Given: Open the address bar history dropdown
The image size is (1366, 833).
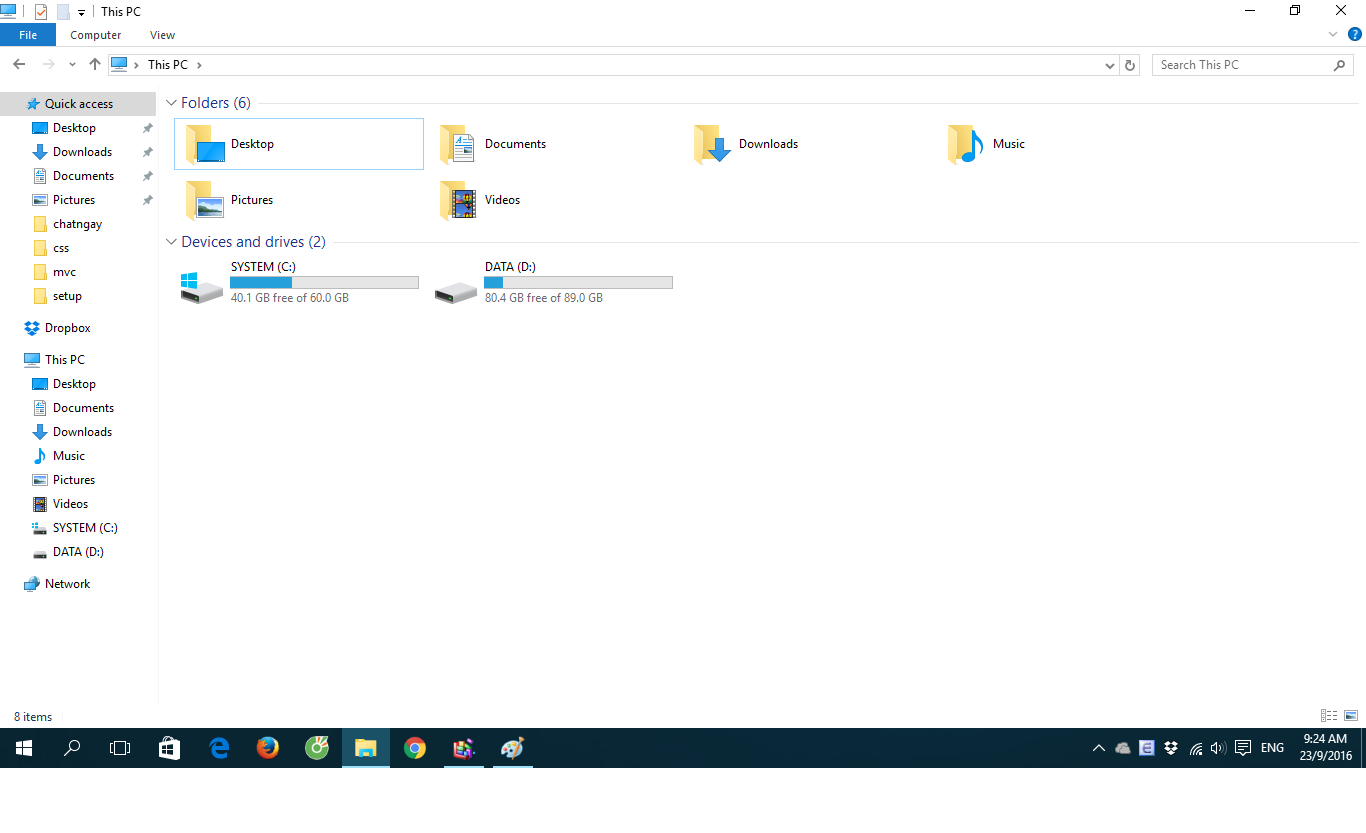Looking at the screenshot, I should click(x=1109, y=65).
